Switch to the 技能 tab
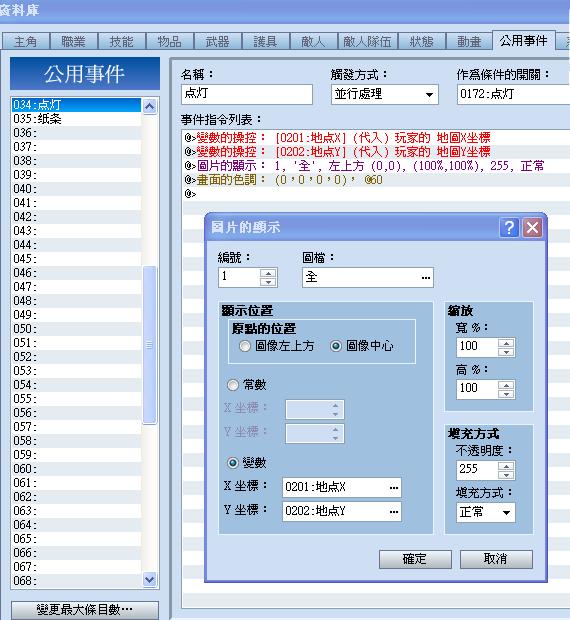The image size is (570, 620). [x=122, y=41]
